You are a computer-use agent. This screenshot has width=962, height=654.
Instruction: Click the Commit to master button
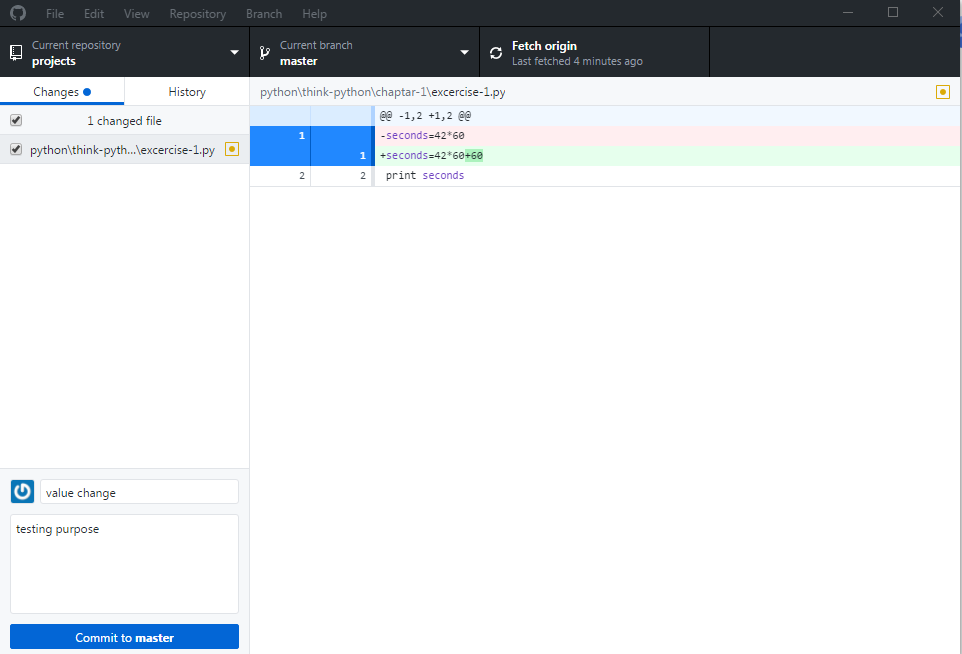(124, 636)
